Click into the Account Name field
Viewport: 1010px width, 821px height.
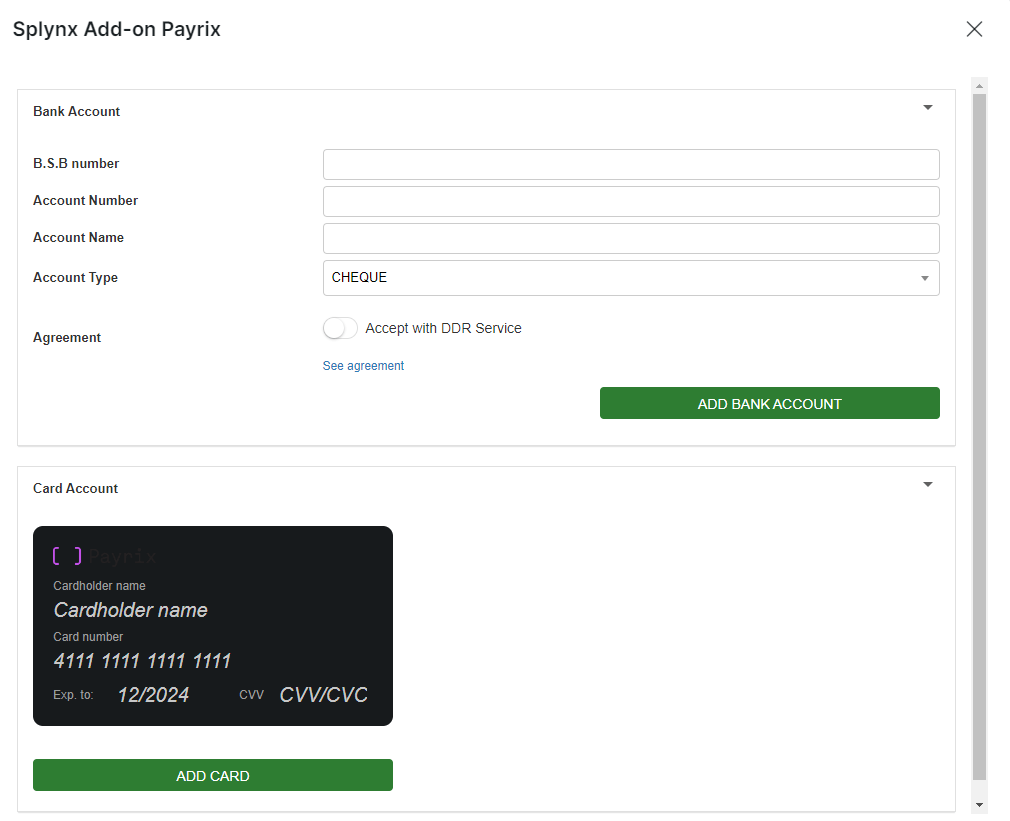point(631,238)
